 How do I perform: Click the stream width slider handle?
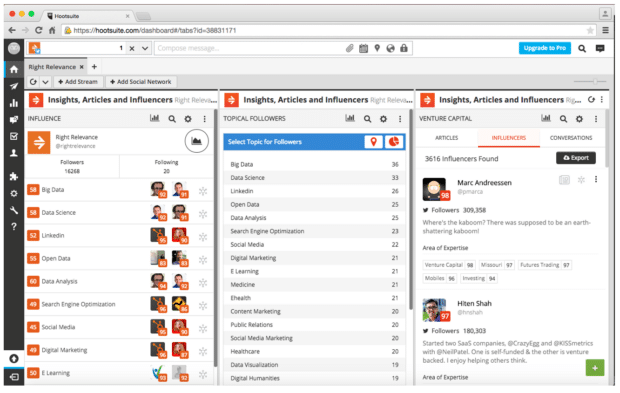pyautogui.click(x=595, y=81)
